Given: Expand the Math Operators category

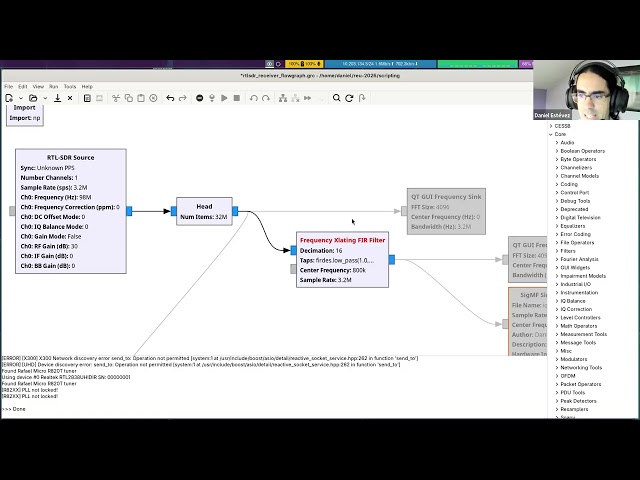Looking at the screenshot, I should (557, 326).
